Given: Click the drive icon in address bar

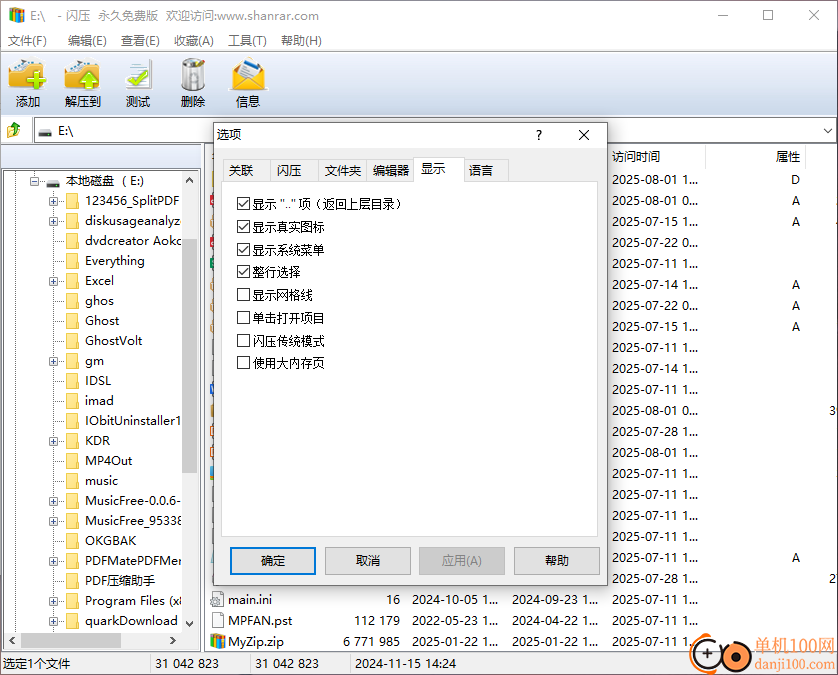Looking at the screenshot, I should (45, 132).
